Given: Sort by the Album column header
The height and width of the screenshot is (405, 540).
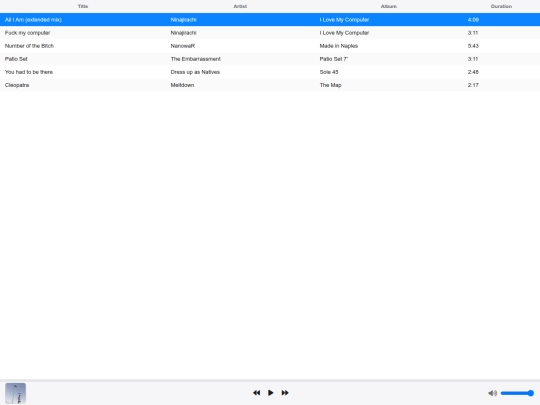Looking at the screenshot, I should [x=388, y=6].
